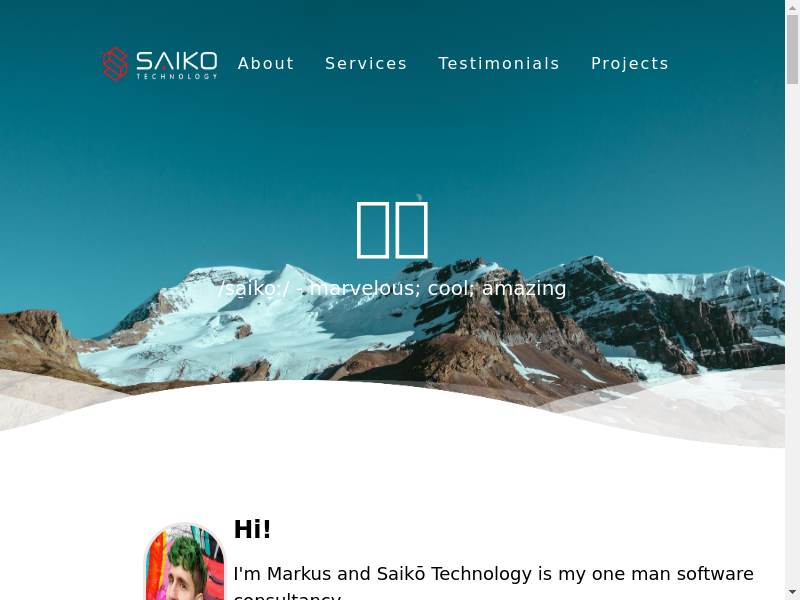Open the Testimonials nav item
This screenshot has height=600, width=800.
(x=499, y=63)
